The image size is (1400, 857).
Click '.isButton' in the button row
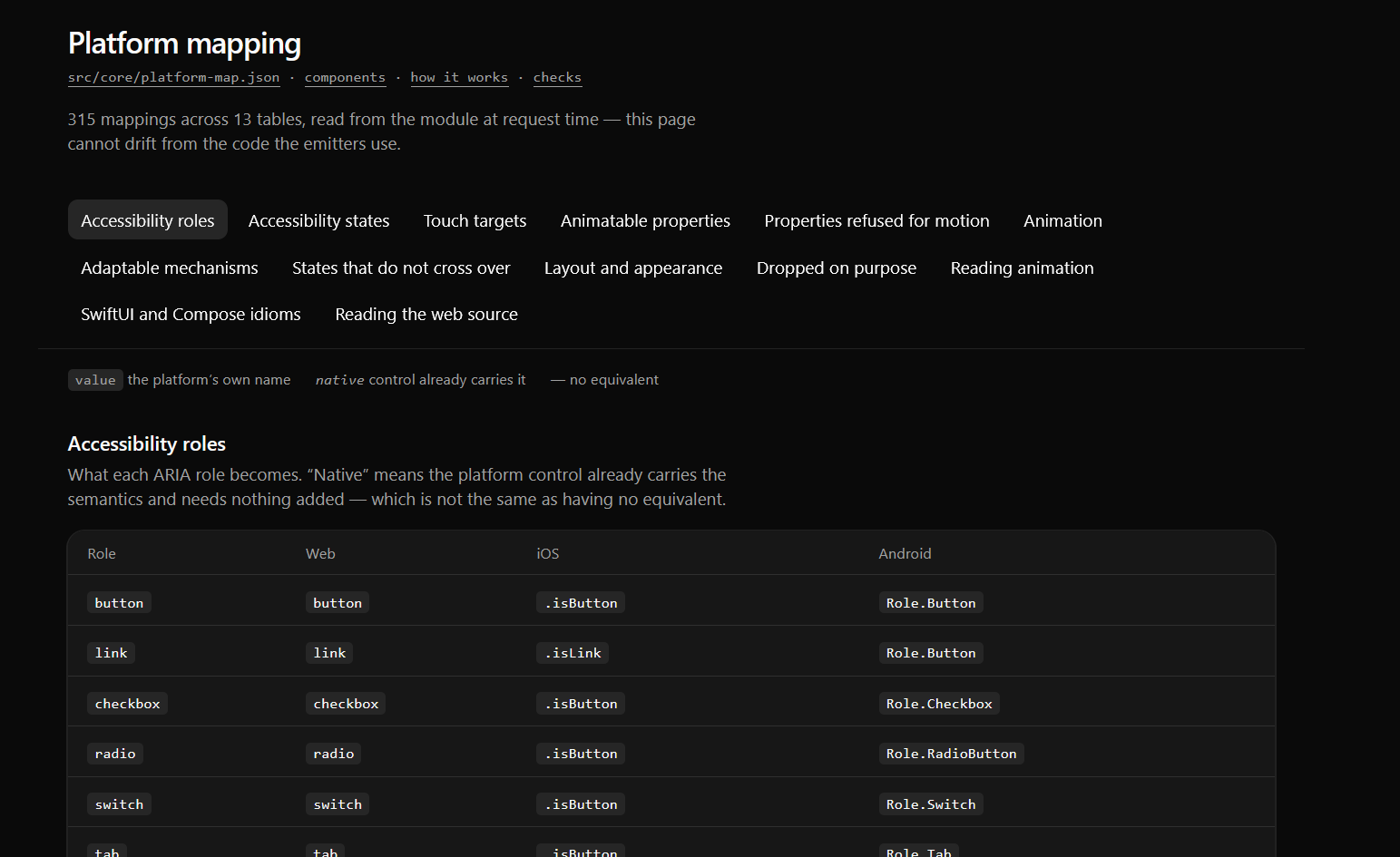coord(581,603)
